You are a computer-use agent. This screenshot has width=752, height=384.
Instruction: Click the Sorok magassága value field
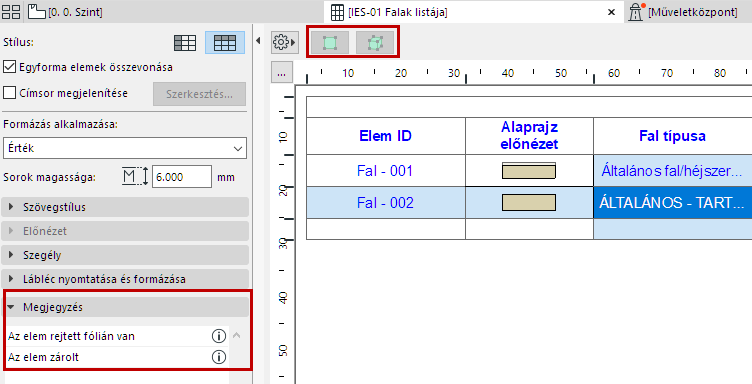click(182, 177)
